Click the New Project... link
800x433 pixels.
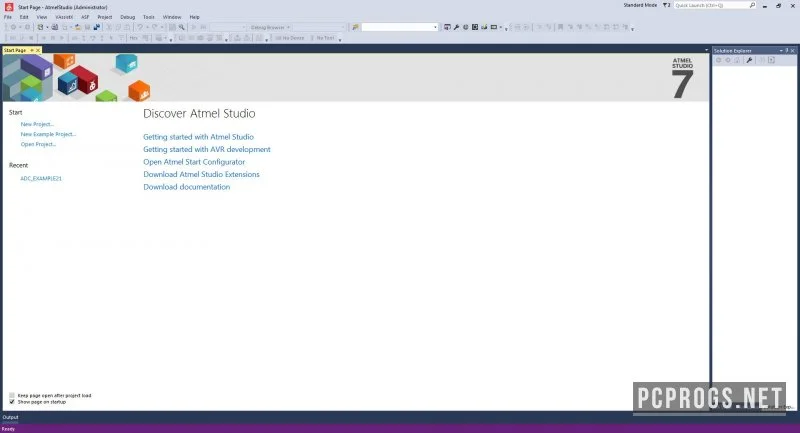click(x=37, y=124)
